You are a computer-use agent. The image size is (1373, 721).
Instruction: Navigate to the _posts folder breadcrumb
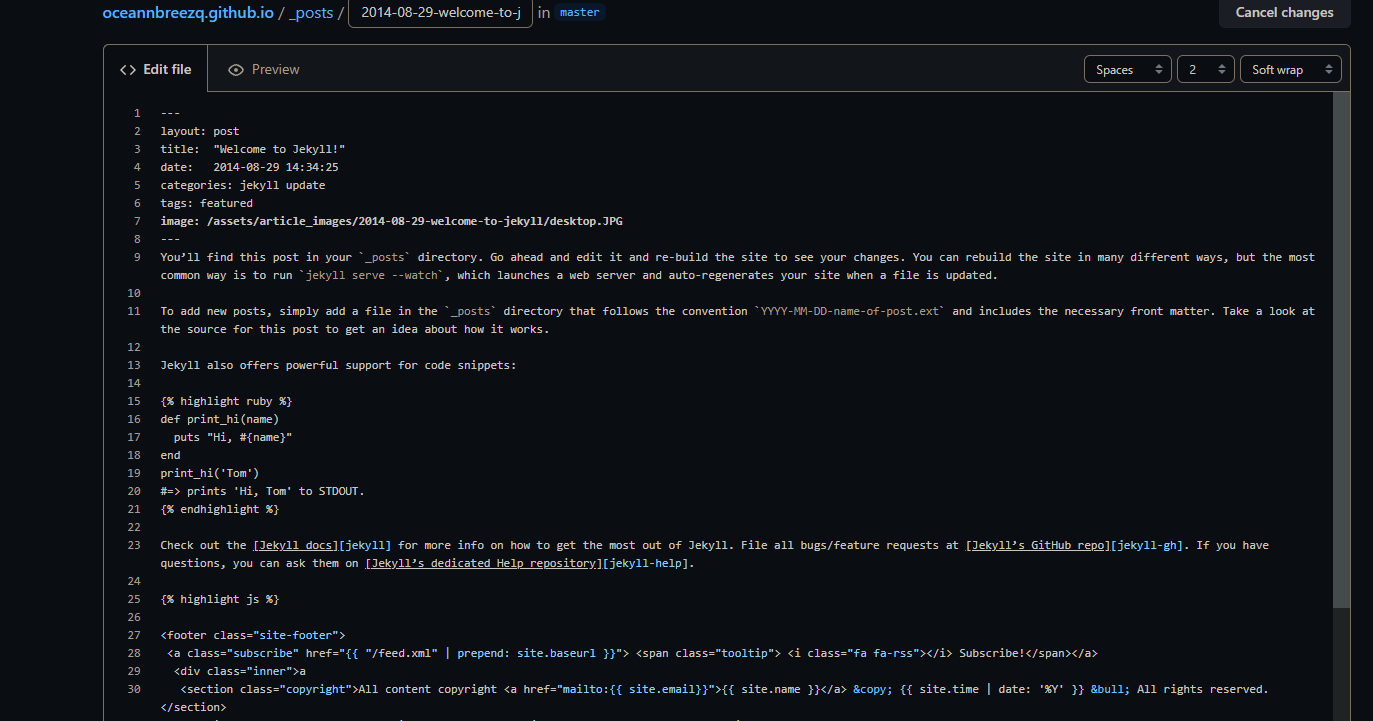(311, 13)
